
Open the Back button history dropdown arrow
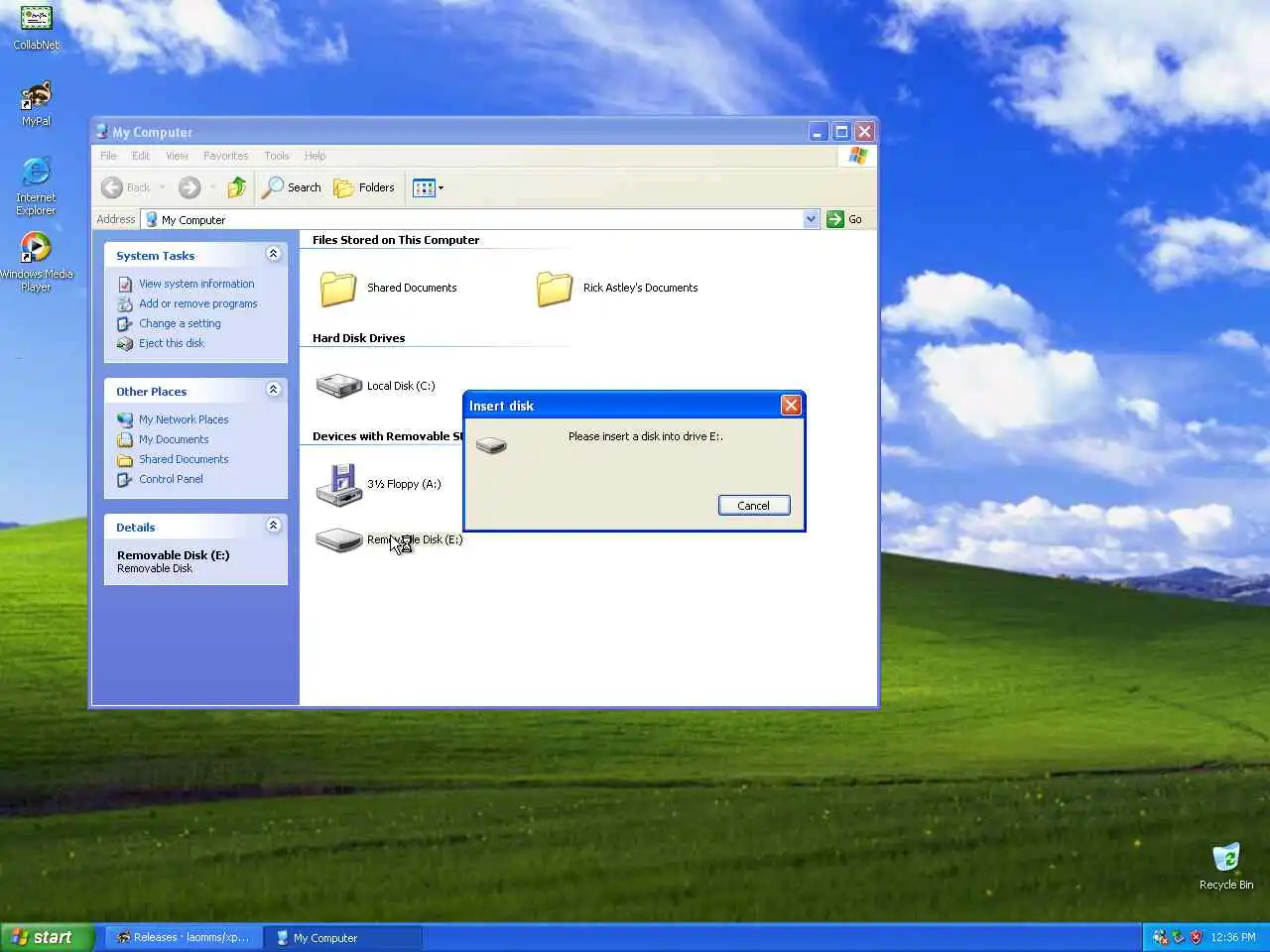click(163, 187)
